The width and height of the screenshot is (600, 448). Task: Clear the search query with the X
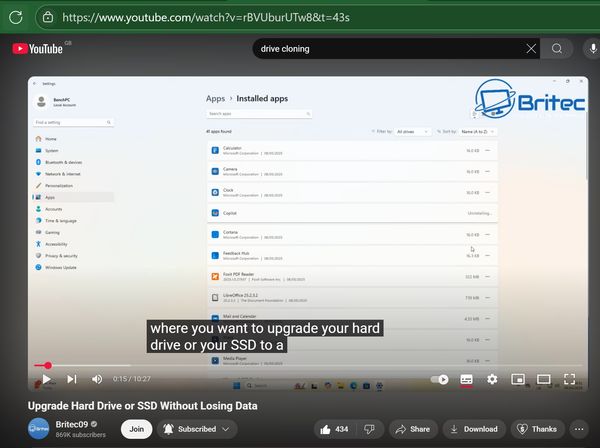(531, 49)
